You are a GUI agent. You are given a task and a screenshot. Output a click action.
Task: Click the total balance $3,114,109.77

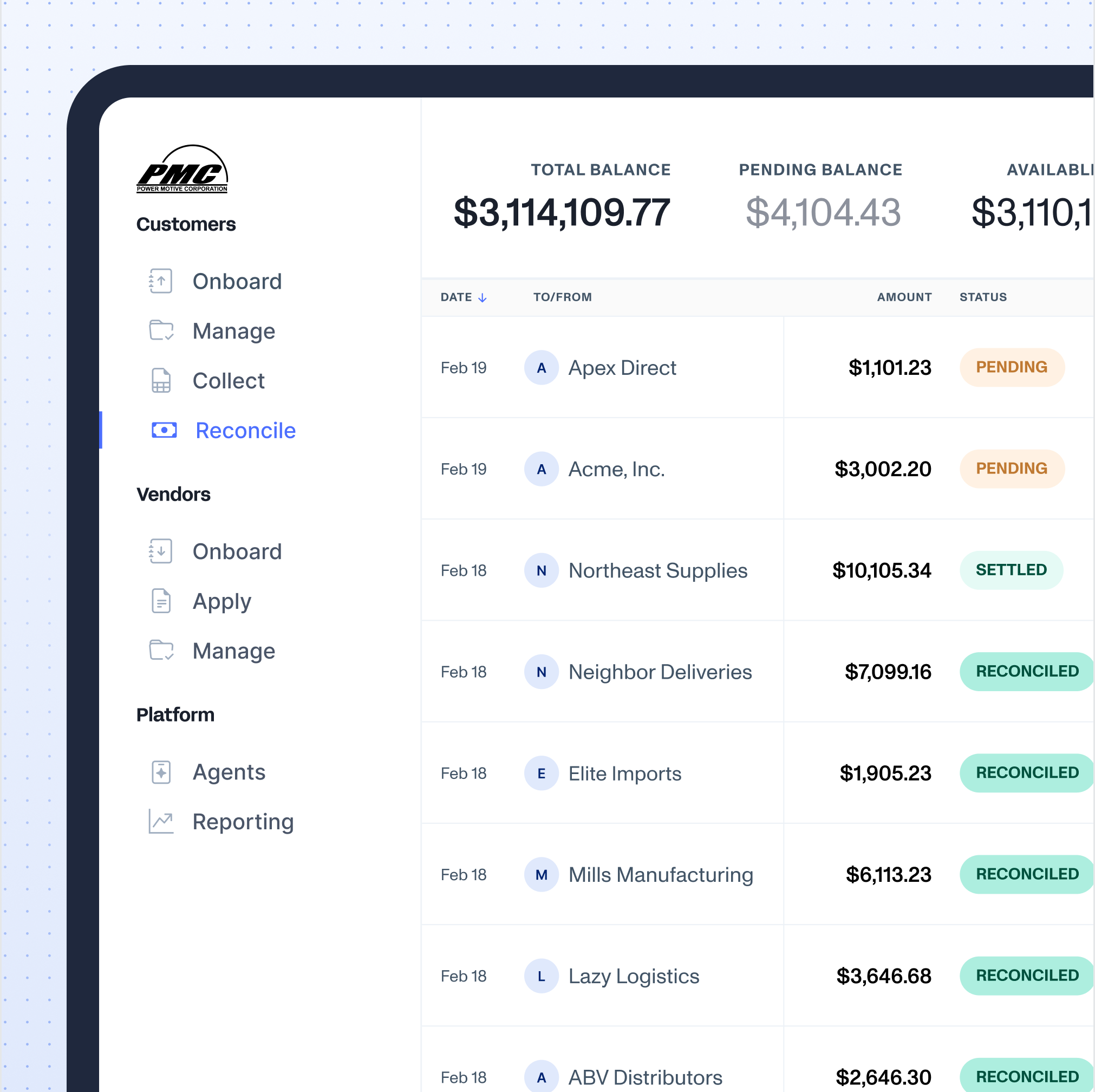(562, 213)
